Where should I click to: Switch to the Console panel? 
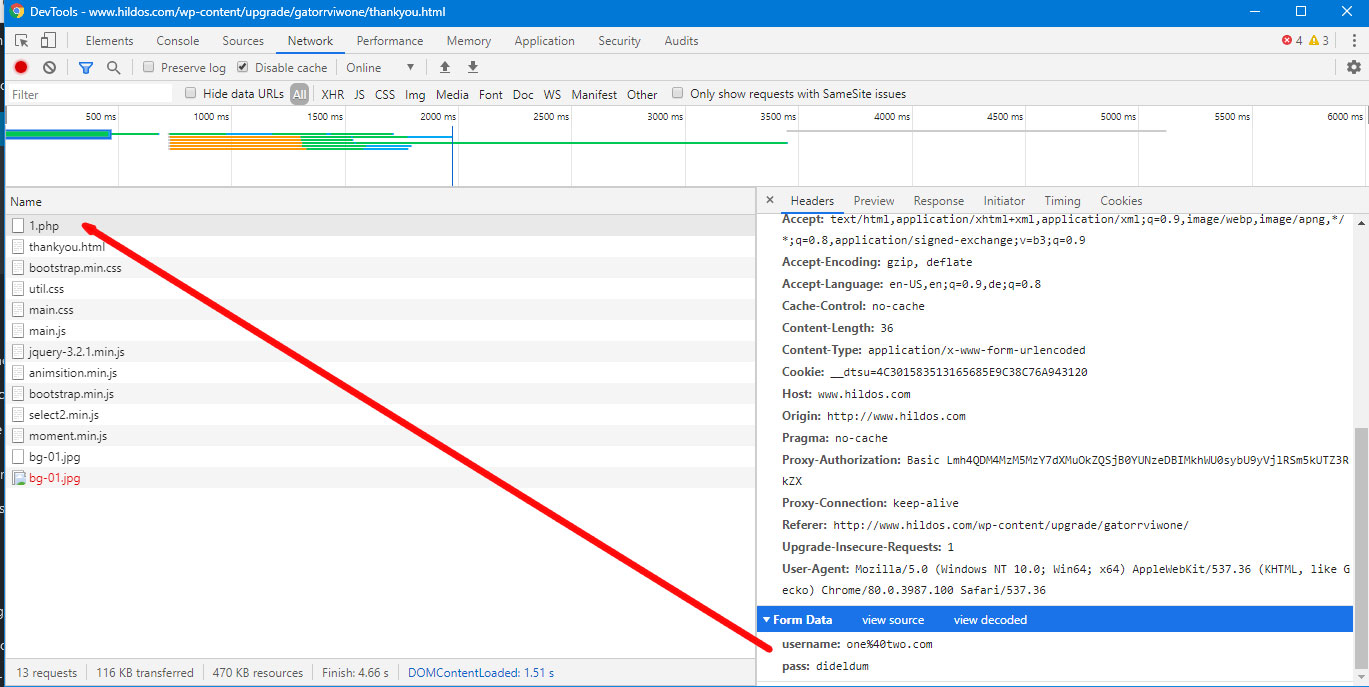click(x=178, y=41)
